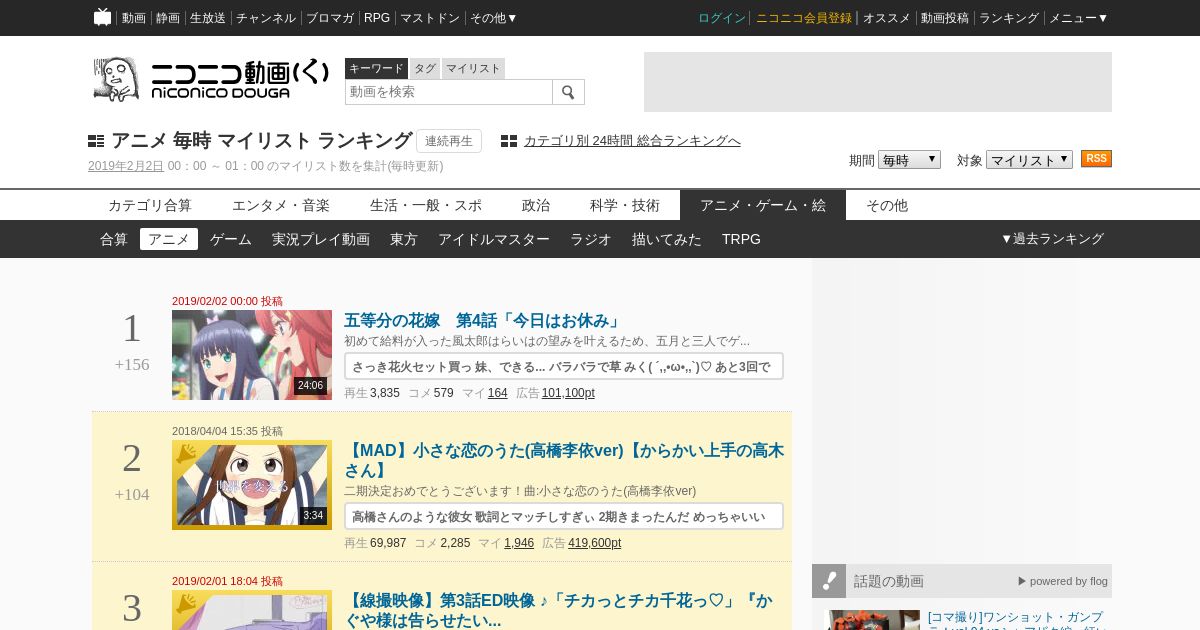Switch to 政治 category tab
This screenshot has height=630, width=1200.
(536, 205)
